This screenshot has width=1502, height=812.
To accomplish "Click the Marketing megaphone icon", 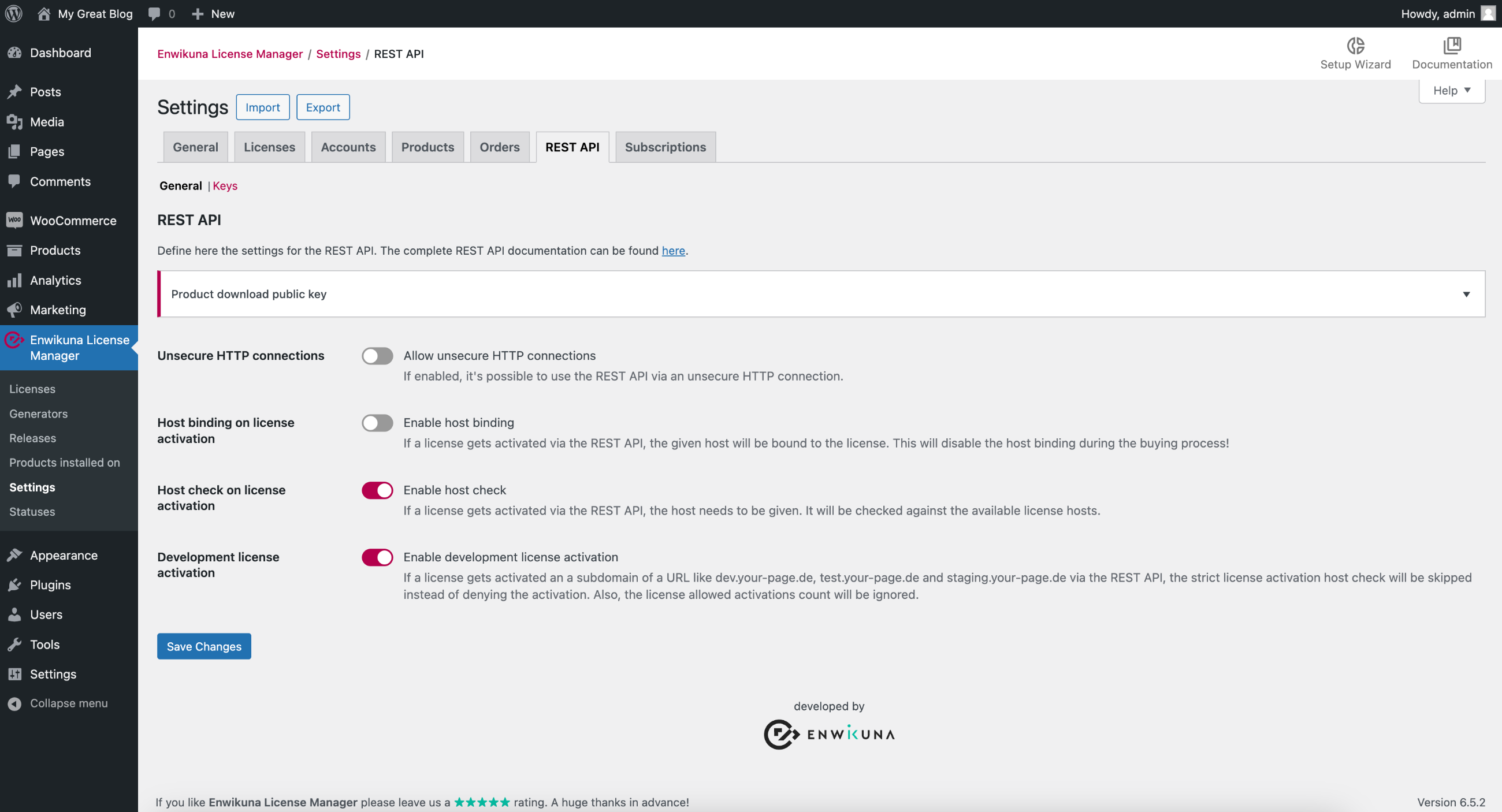I will pos(14,310).
